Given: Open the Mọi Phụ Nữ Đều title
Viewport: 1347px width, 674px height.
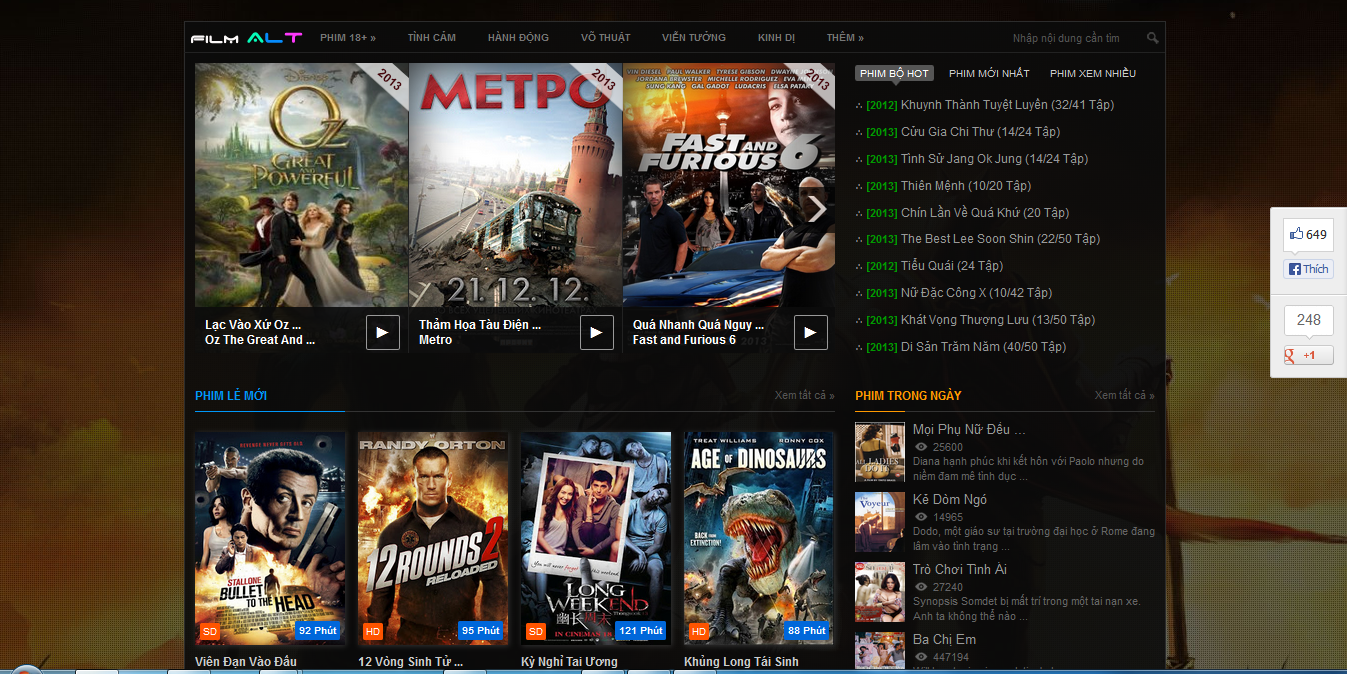Looking at the screenshot, I should coord(969,429).
